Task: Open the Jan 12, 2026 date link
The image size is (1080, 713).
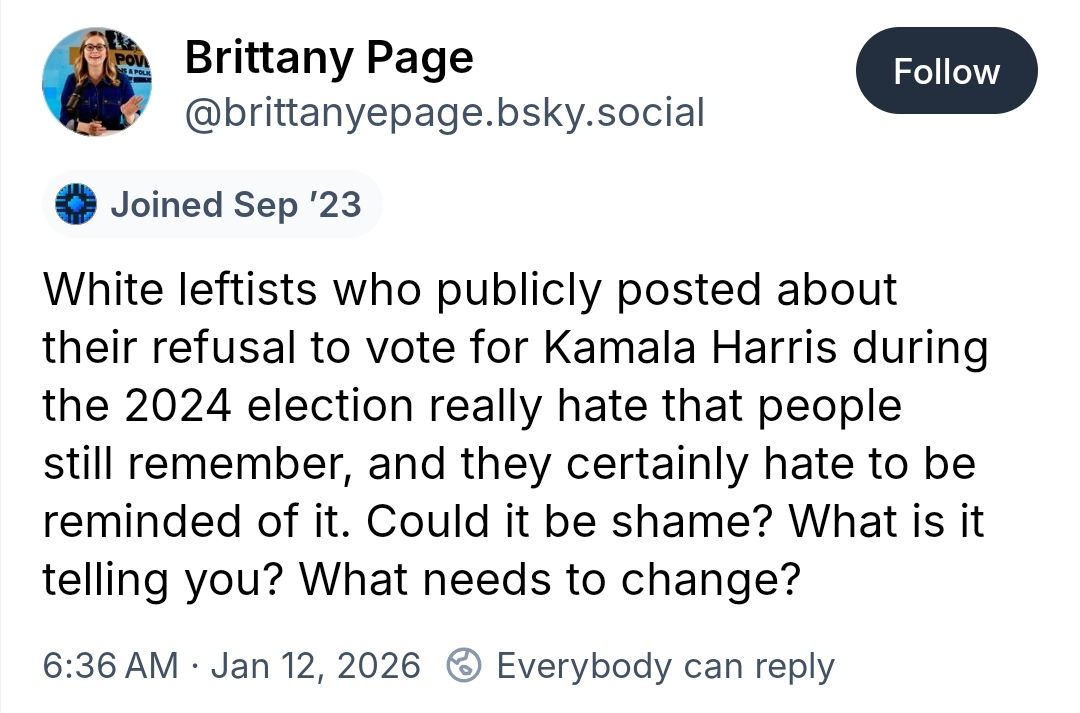Action: [316, 666]
